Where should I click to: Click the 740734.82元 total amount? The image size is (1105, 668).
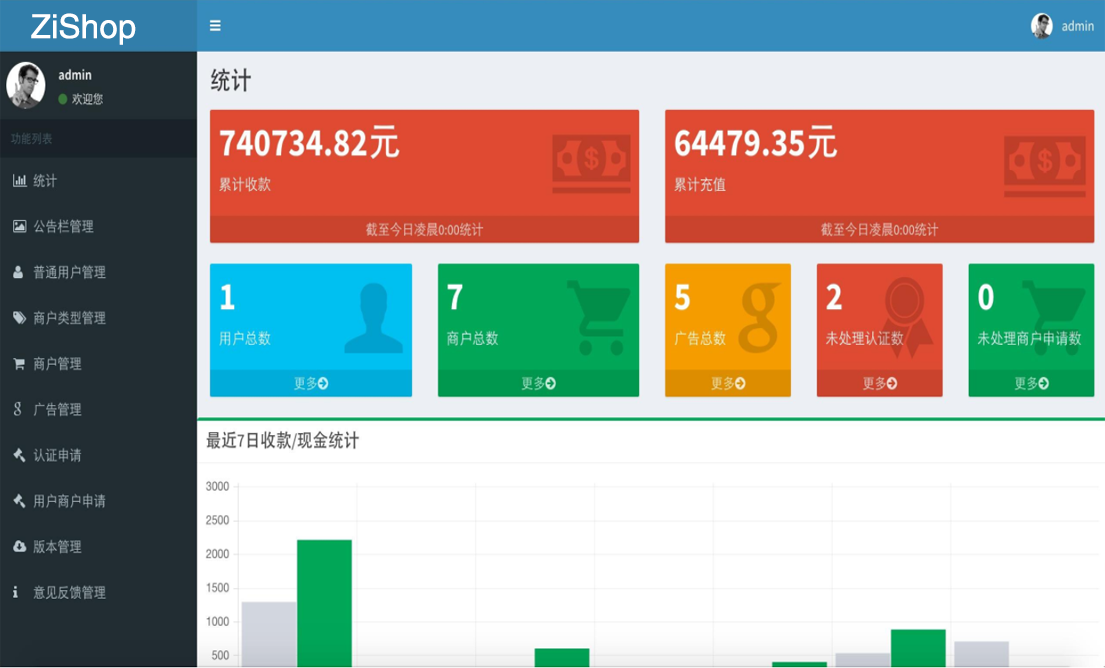[309, 143]
